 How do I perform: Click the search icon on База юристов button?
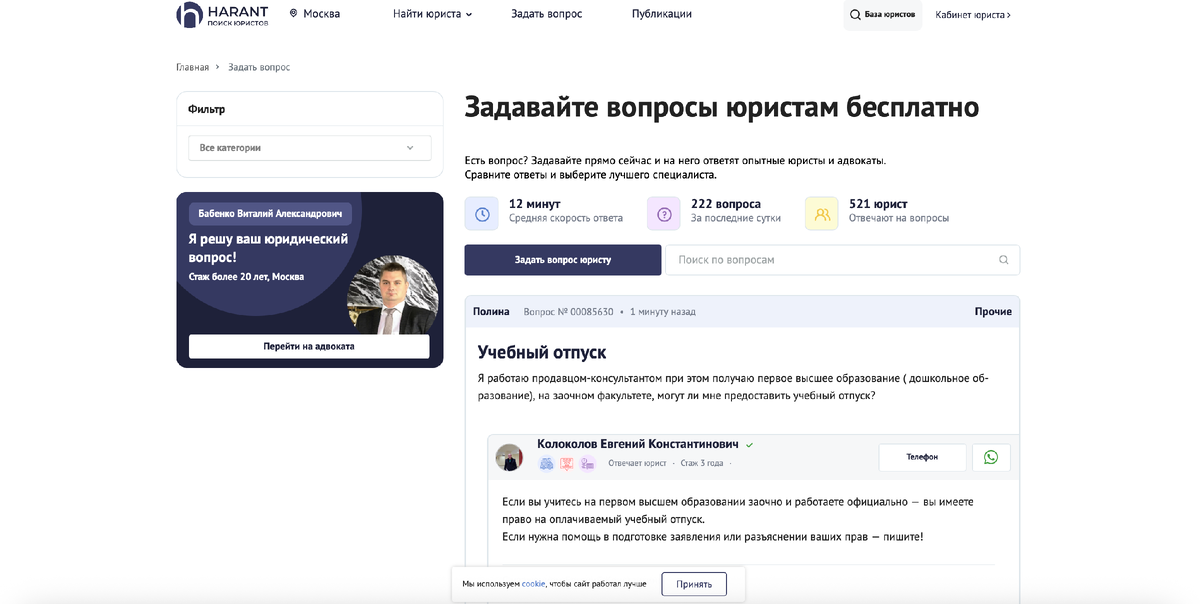click(x=855, y=15)
